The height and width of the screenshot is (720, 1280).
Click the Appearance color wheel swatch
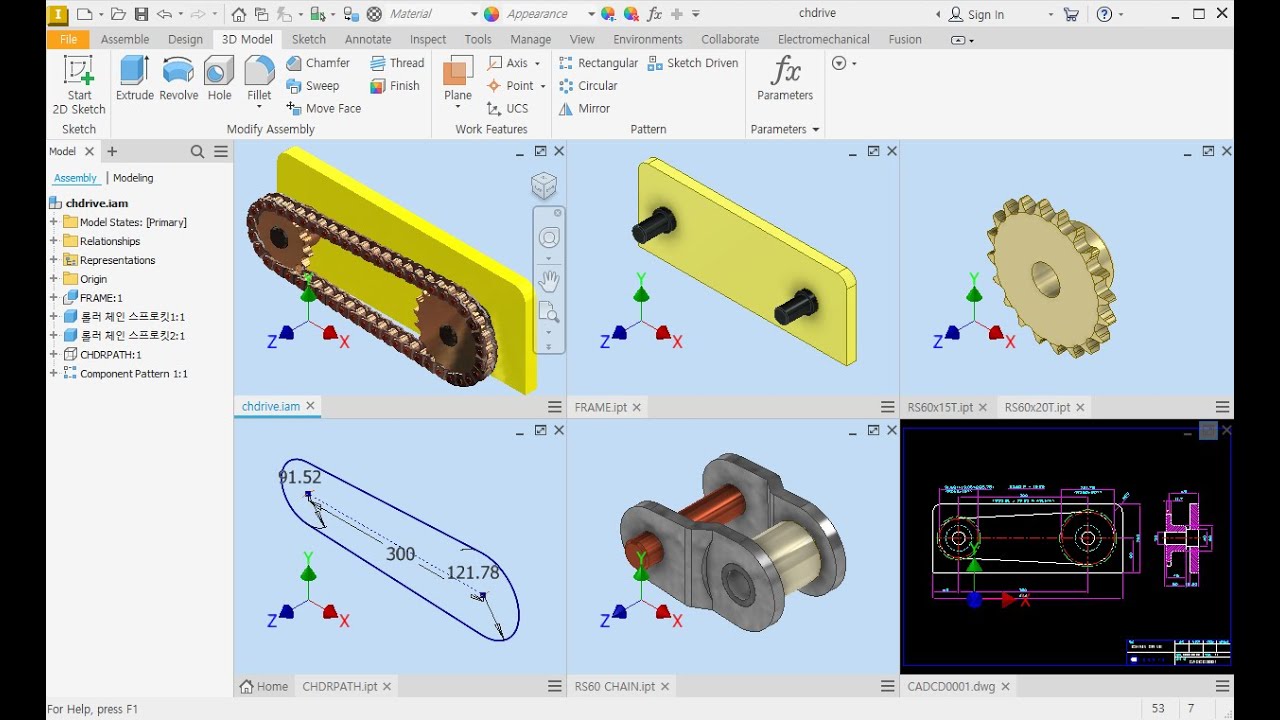click(x=491, y=14)
